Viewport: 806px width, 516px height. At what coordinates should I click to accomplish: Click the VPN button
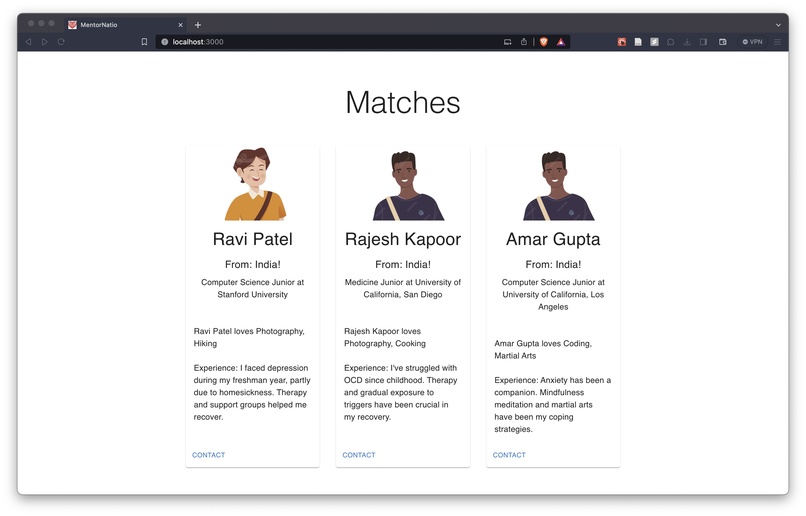pos(753,42)
